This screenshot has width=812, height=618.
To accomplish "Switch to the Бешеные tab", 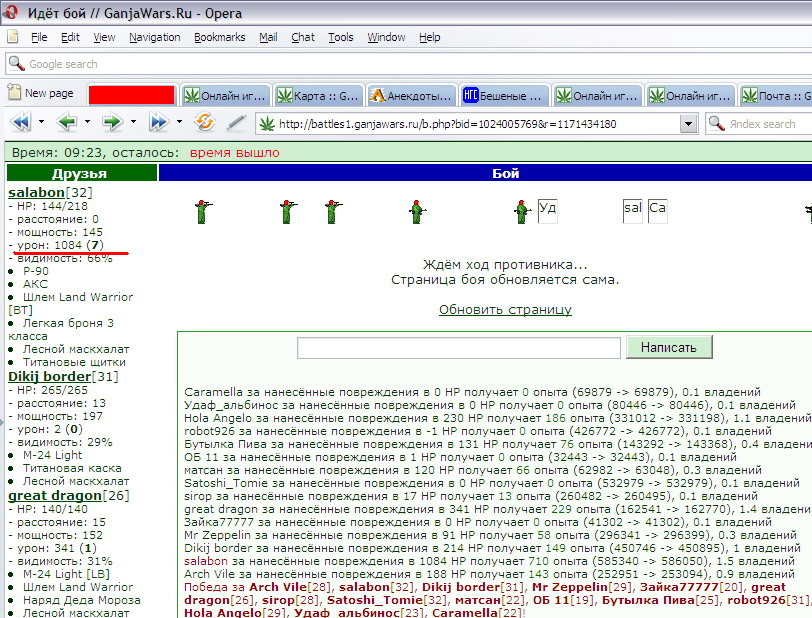I will (503, 95).
